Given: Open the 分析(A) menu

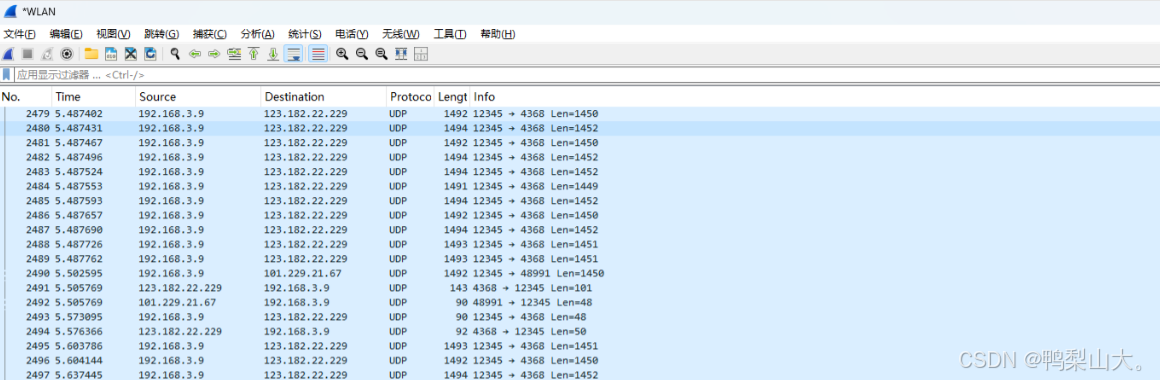Looking at the screenshot, I should [257, 34].
